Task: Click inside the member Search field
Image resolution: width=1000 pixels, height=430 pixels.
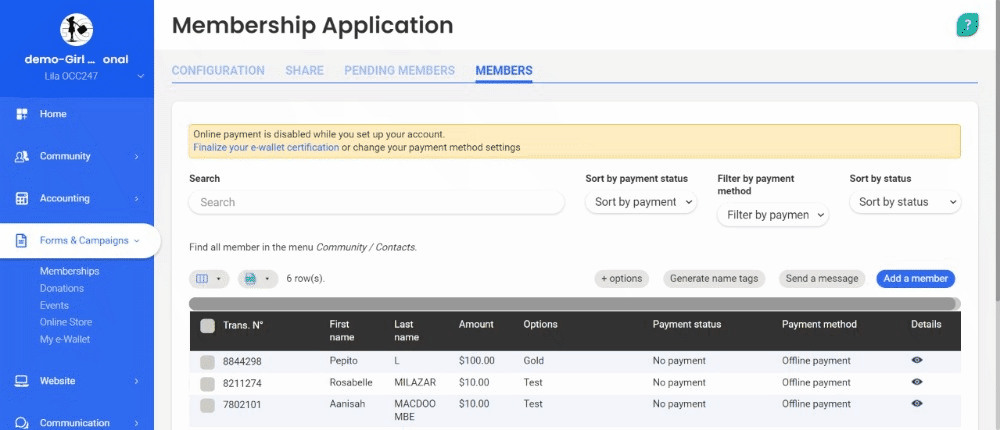Action: click(376, 202)
